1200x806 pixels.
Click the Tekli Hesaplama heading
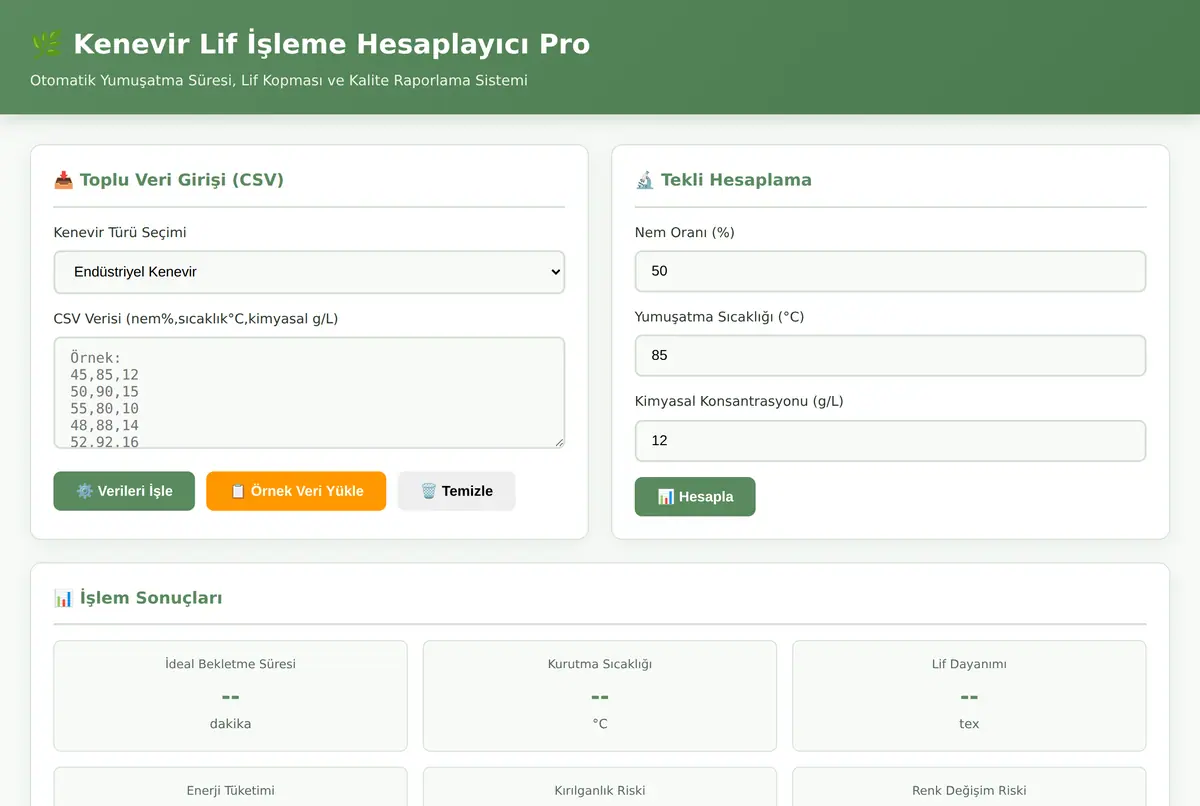tap(736, 180)
